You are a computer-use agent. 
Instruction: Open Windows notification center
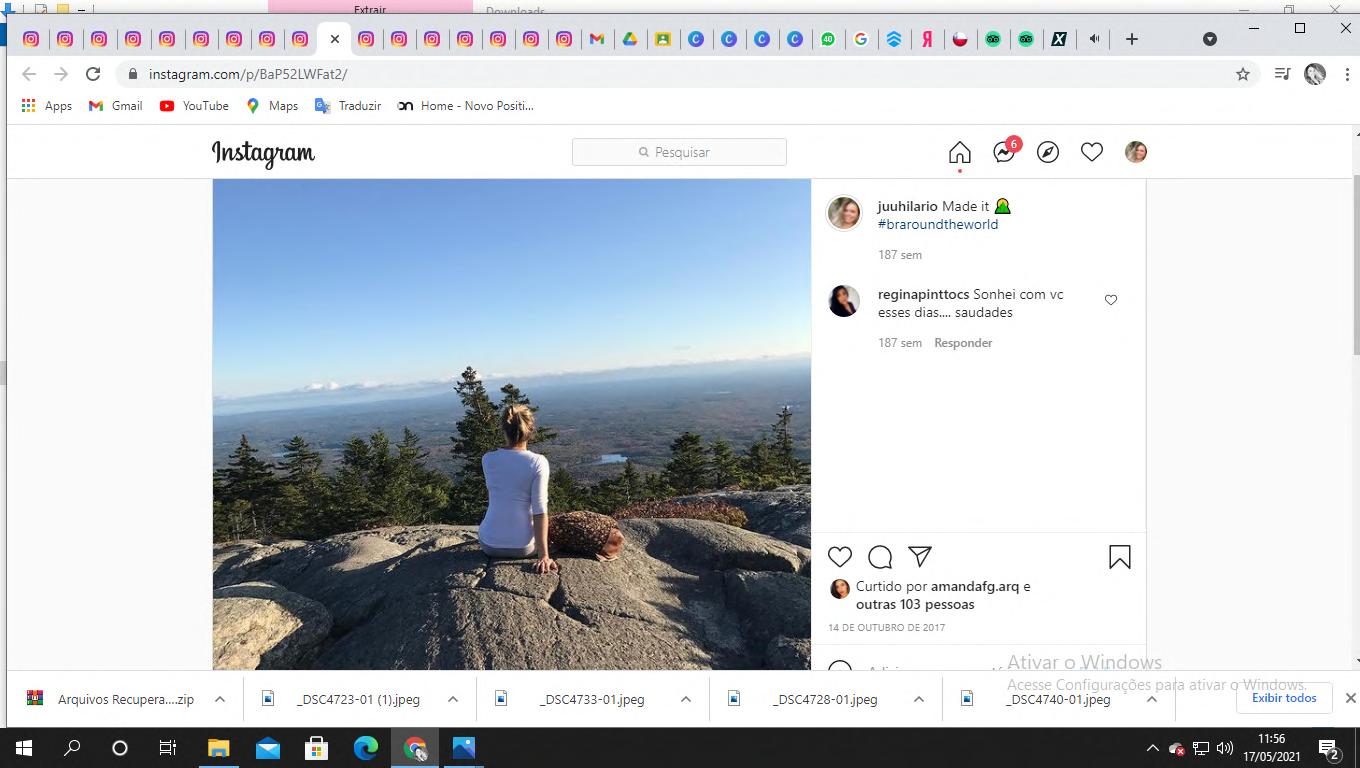(1330, 748)
